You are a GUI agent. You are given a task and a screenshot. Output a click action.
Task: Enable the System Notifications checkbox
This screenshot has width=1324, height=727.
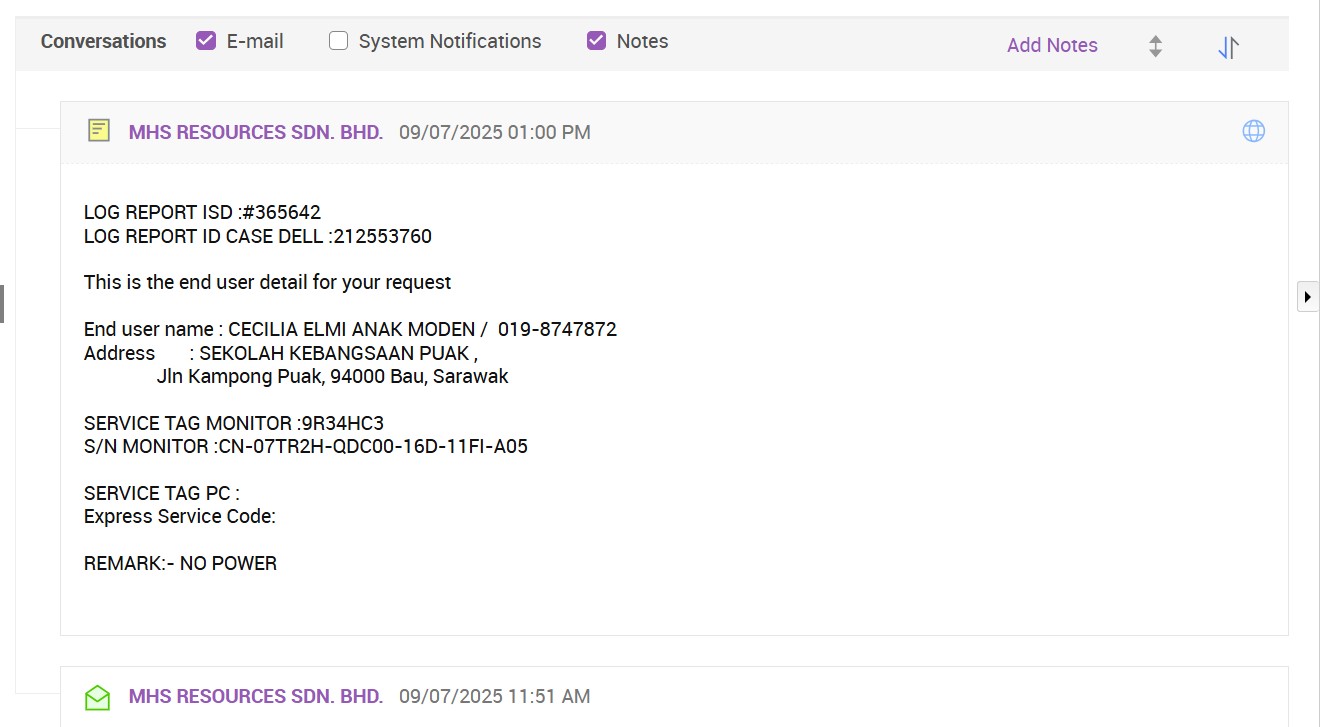click(339, 41)
